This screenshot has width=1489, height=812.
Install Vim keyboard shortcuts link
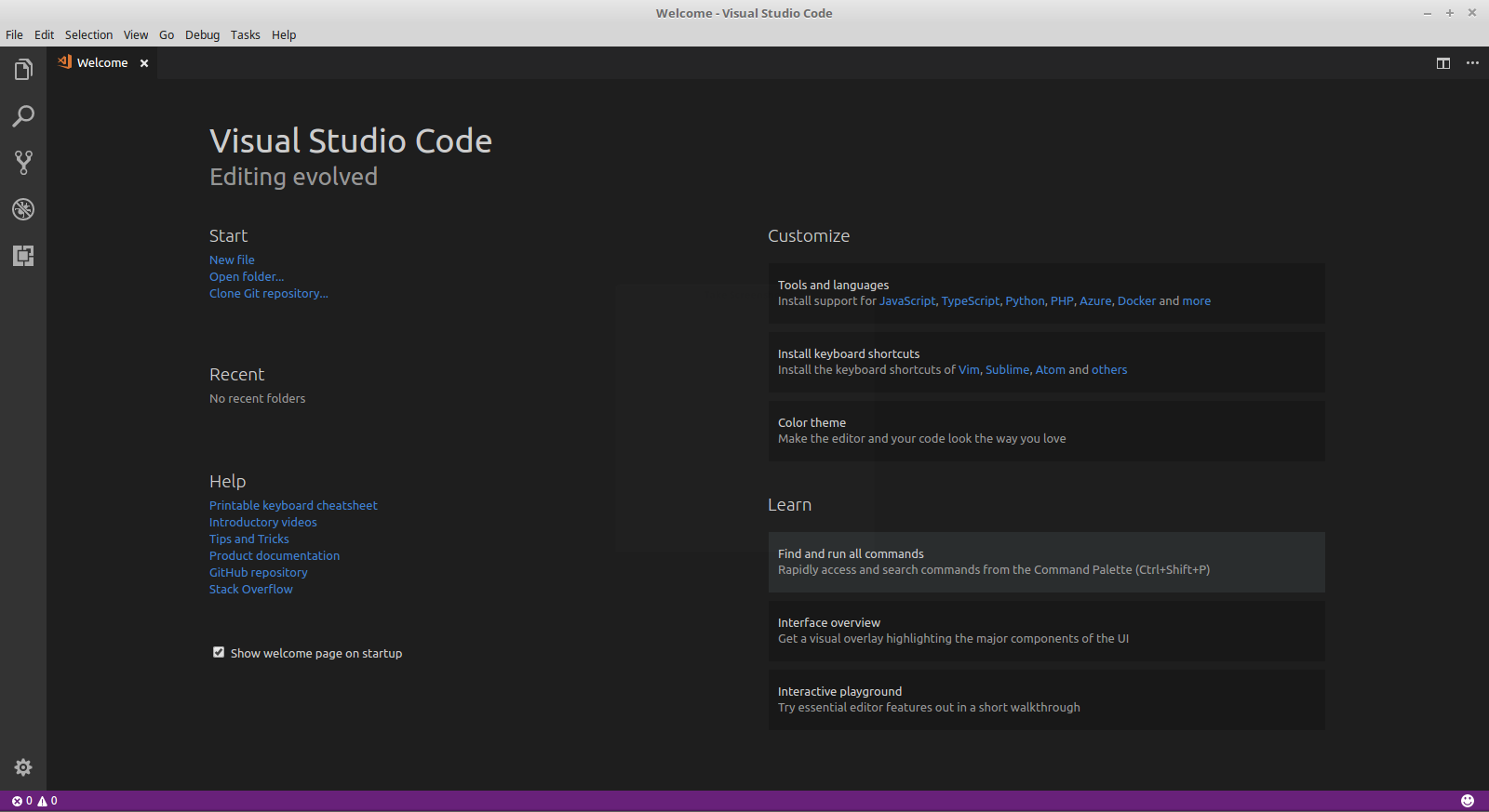[969, 369]
